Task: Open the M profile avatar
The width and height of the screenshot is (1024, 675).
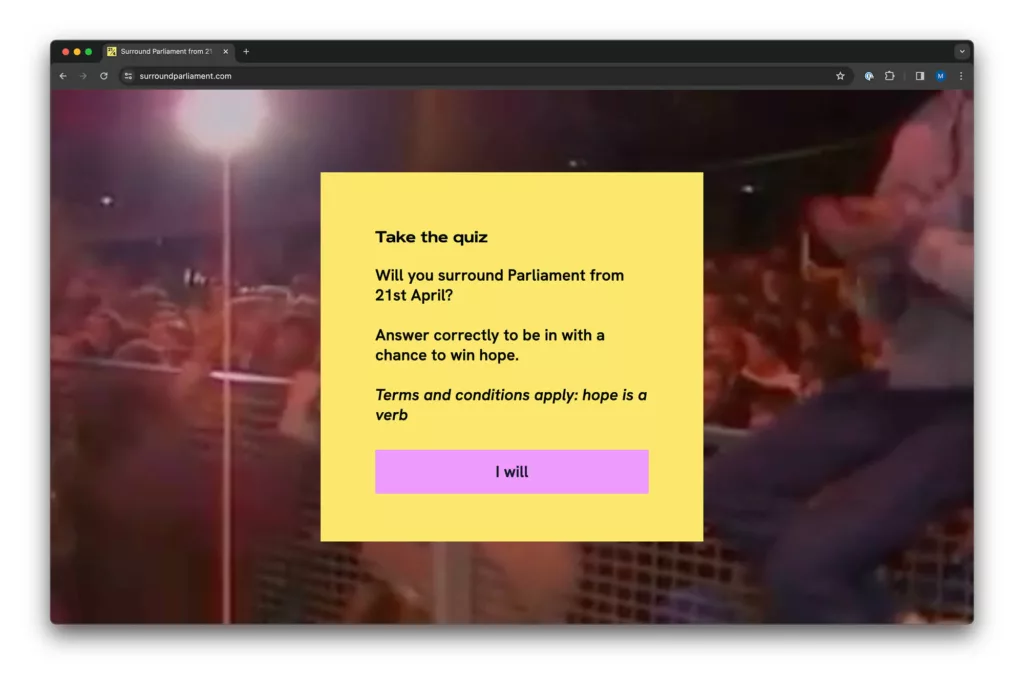Action: point(940,75)
